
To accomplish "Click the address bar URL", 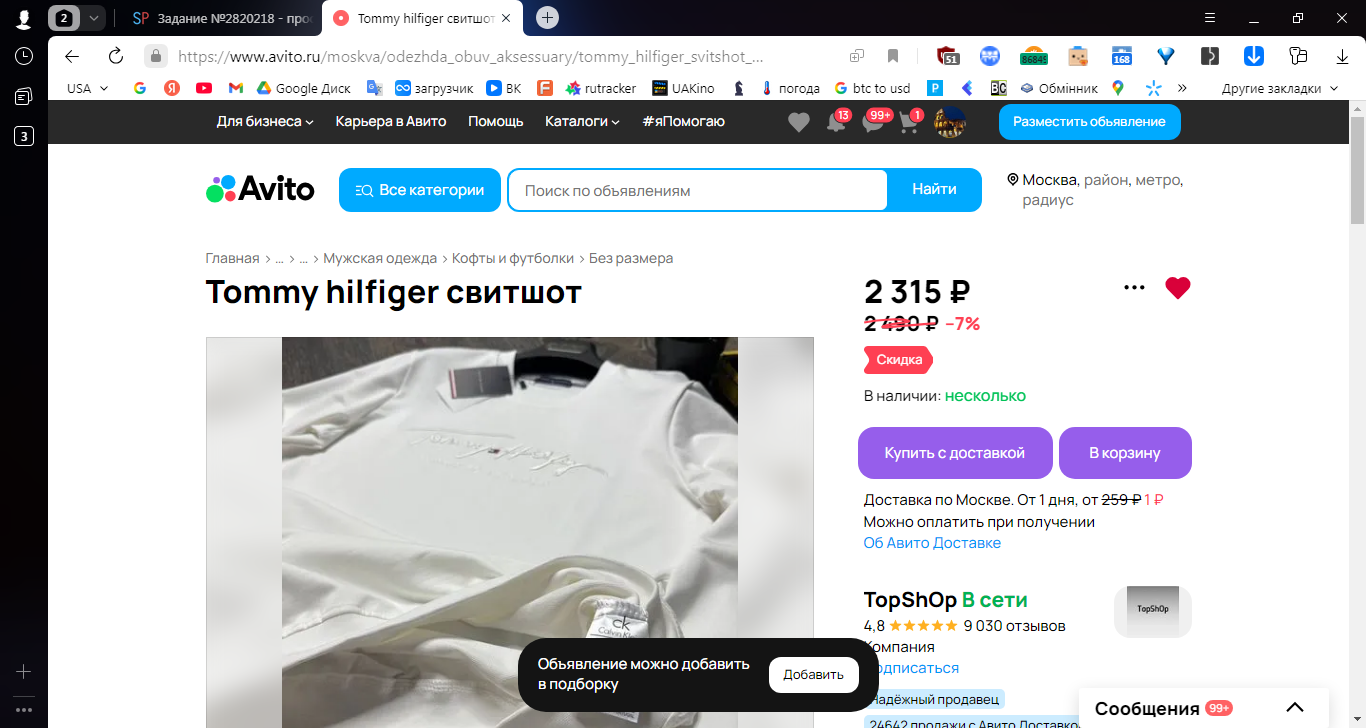I will tap(470, 56).
